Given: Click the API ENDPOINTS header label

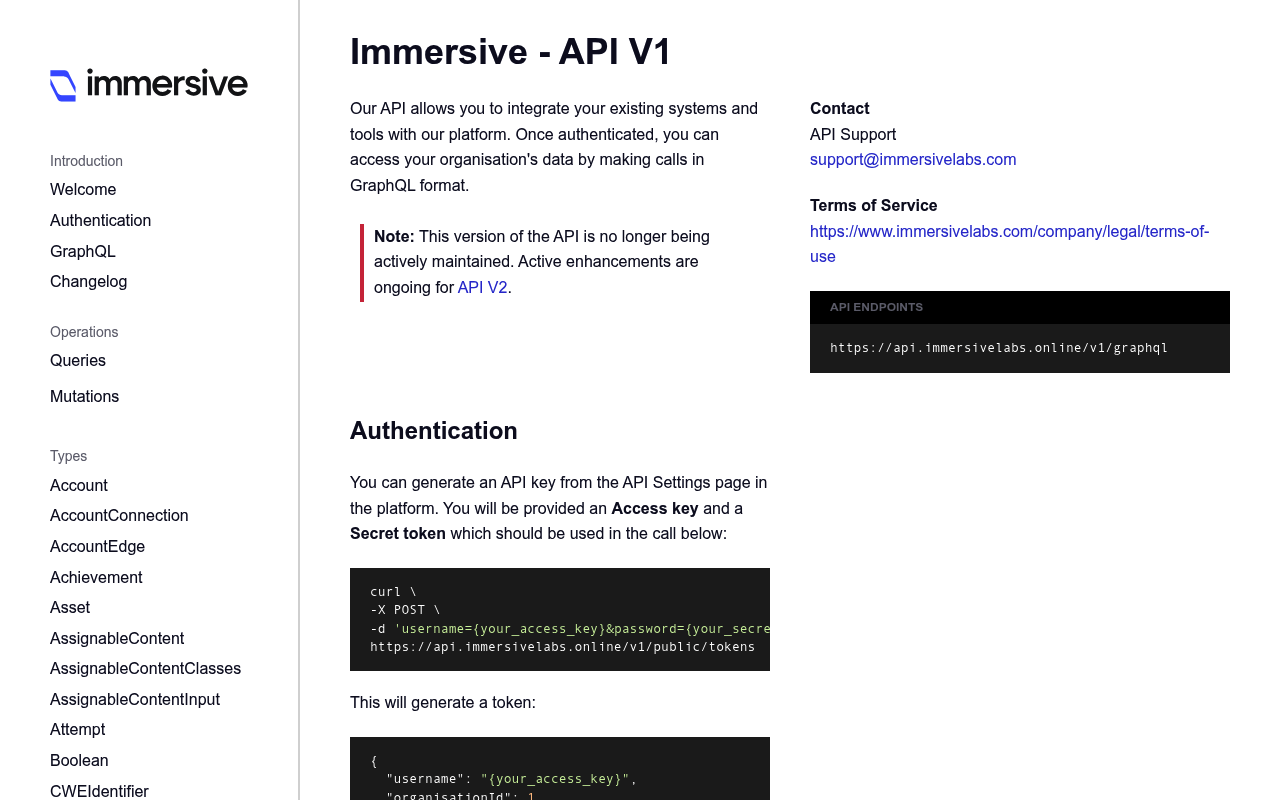Looking at the screenshot, I should [876, 307].
